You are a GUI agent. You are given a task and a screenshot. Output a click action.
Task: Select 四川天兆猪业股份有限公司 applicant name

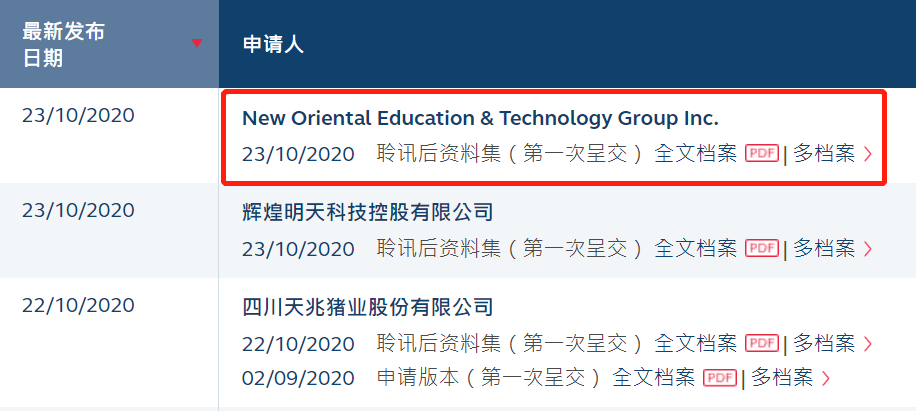[x=367, y=306]
